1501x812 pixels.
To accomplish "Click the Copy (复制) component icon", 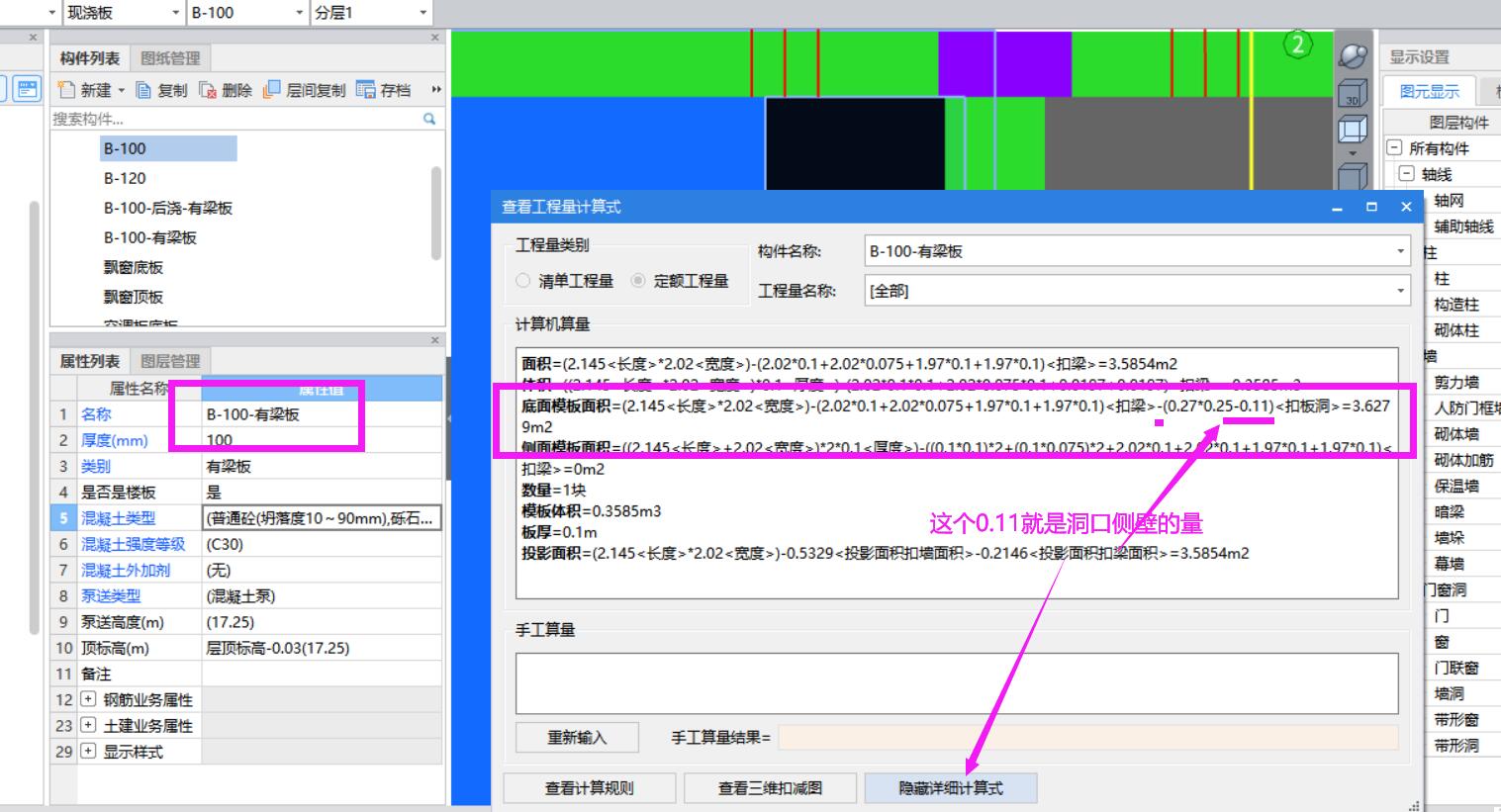I will (143, 90).
